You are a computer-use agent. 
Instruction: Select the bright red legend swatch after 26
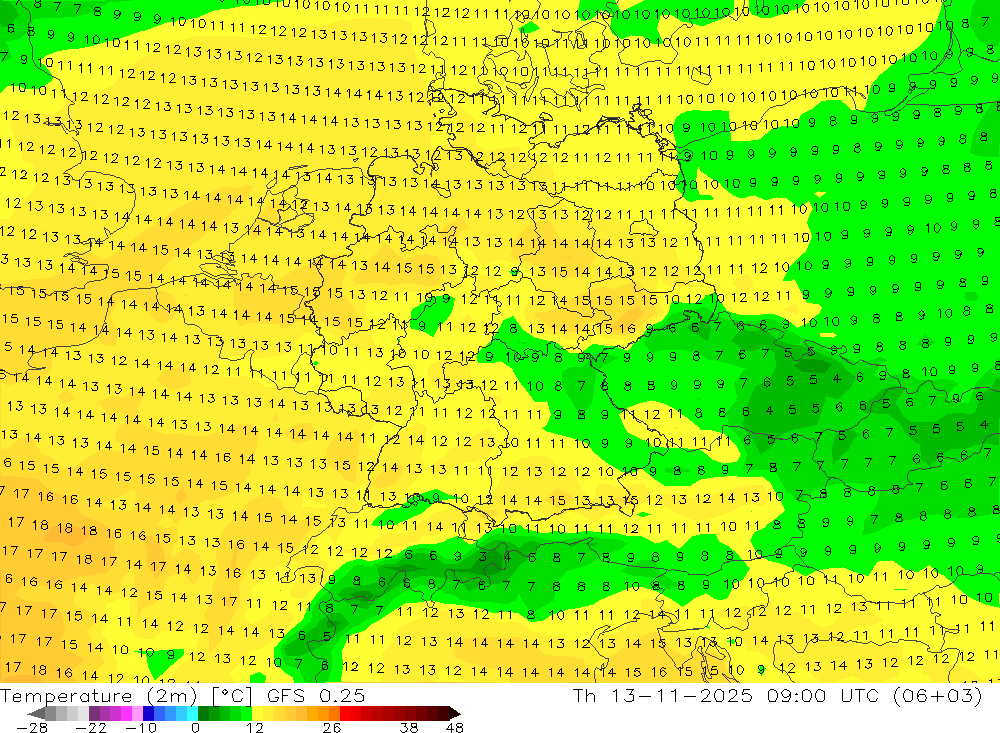point(345,713)
